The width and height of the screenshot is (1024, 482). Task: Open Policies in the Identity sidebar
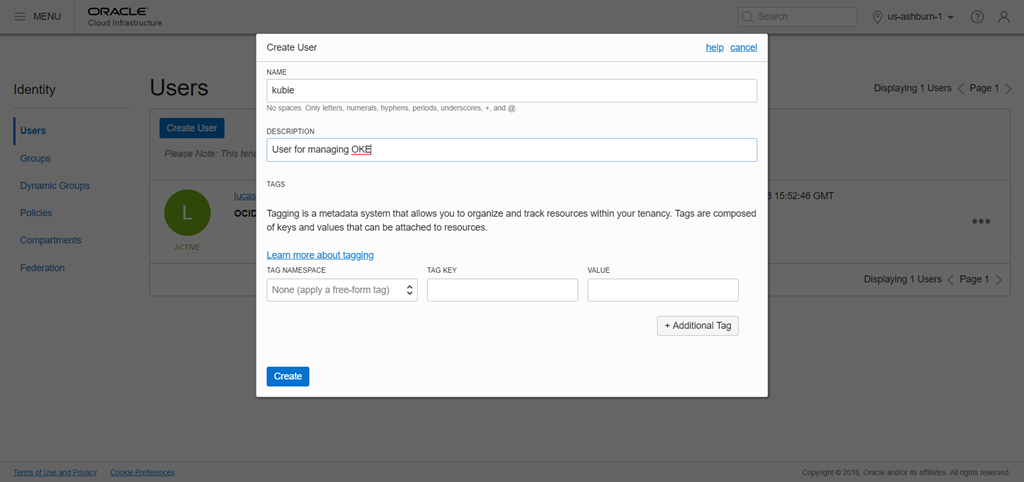click(x=36, y=213)
